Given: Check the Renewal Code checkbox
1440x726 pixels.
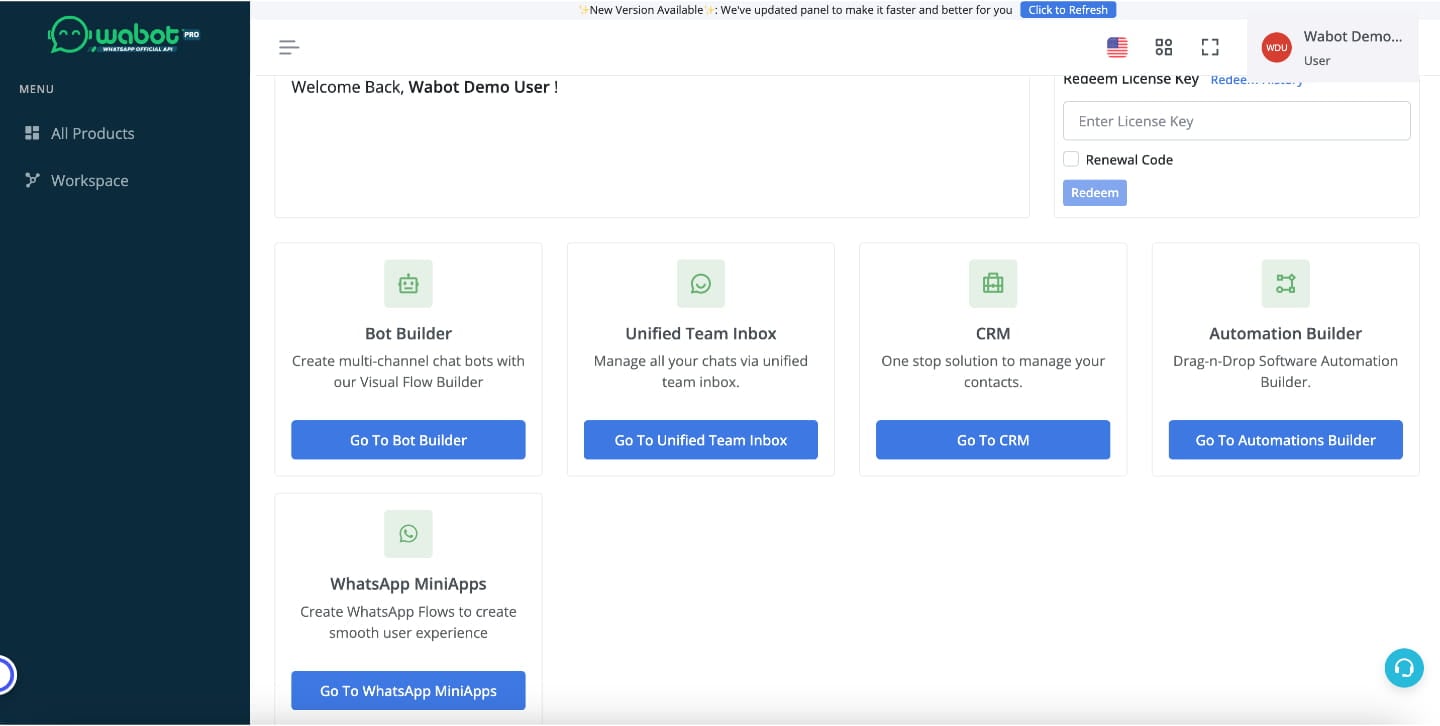Looking at the screenshot, I should pos(1071,159).
